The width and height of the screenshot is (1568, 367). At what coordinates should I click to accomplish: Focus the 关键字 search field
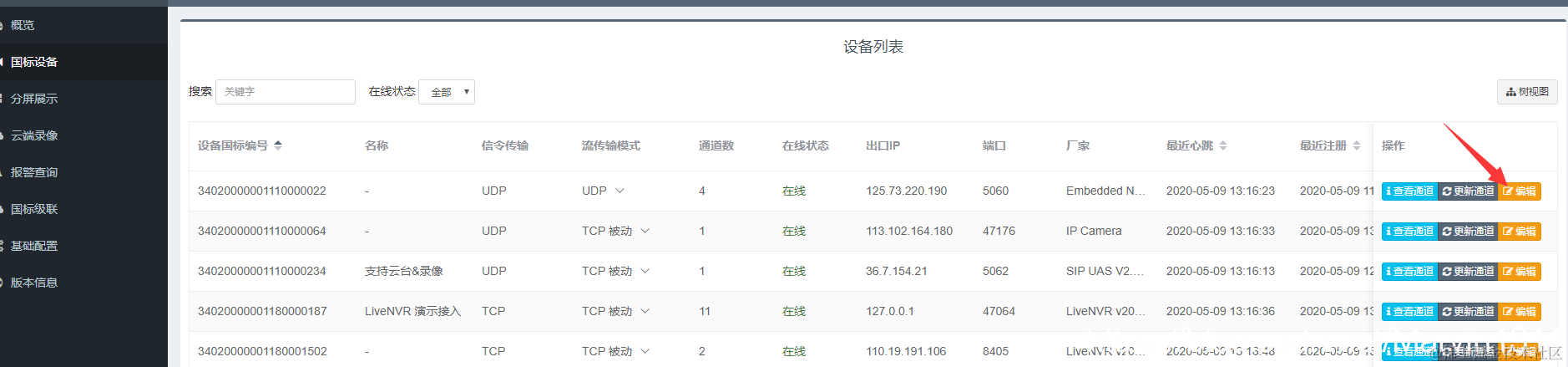(286, 92)
